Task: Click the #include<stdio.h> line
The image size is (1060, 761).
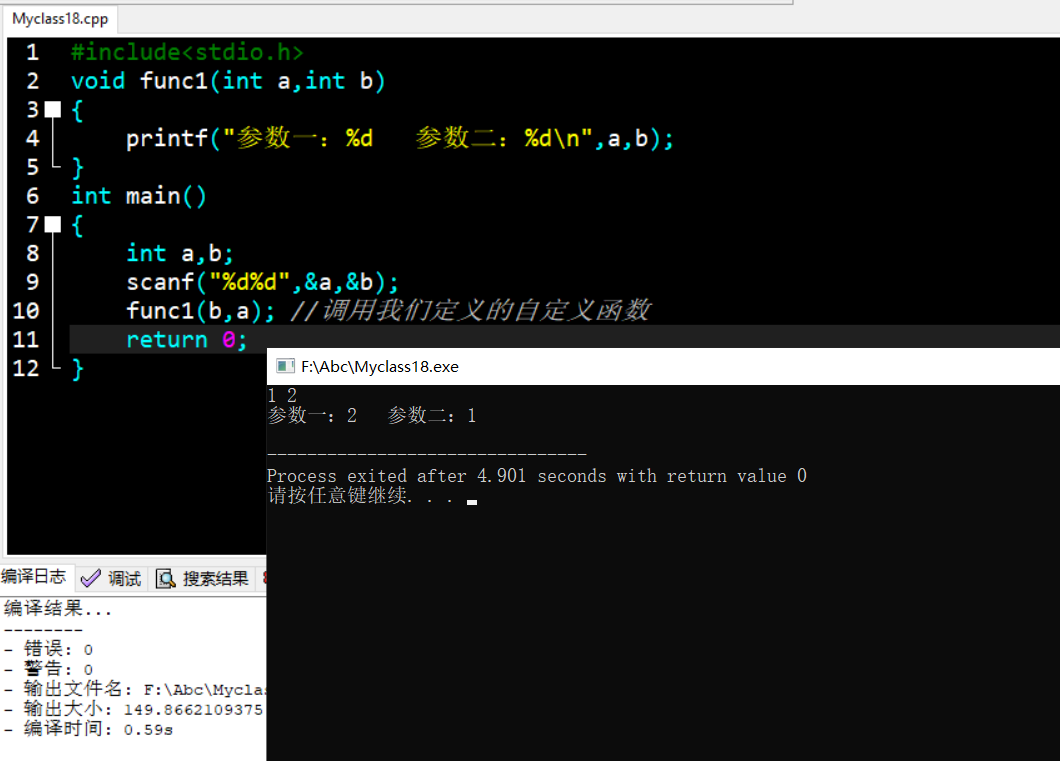Action: [187, 52]
